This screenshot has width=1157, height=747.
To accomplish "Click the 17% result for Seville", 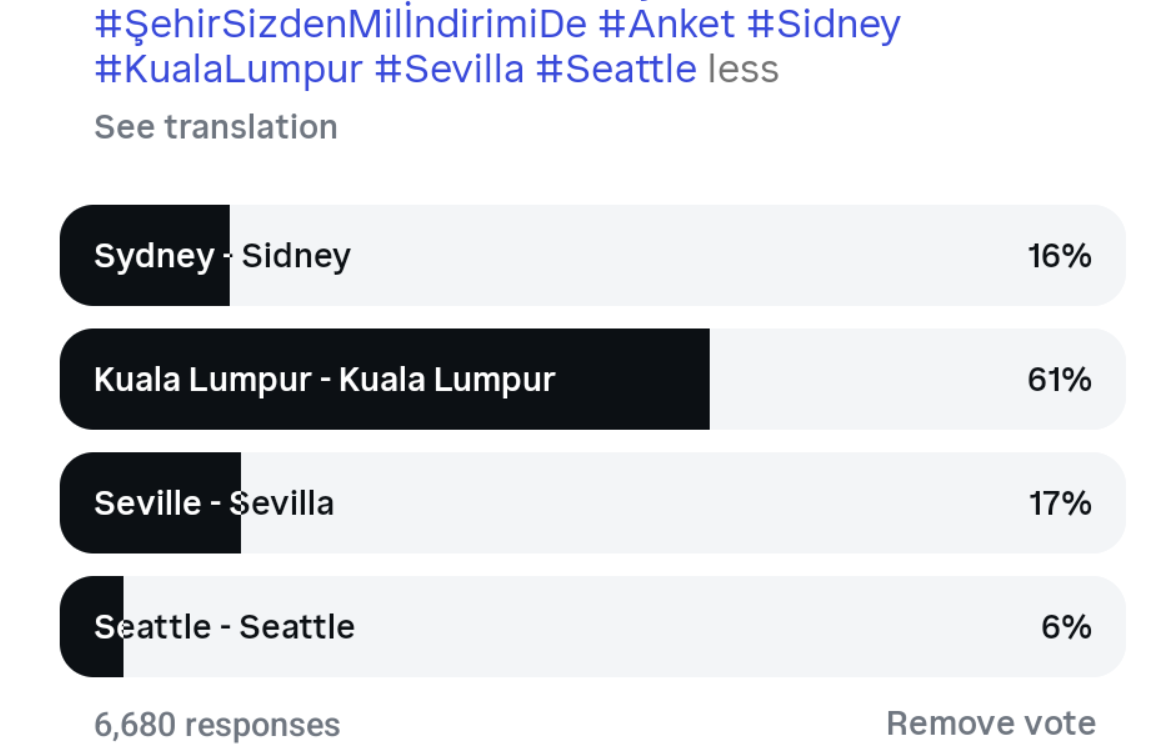I will 1059,503.
